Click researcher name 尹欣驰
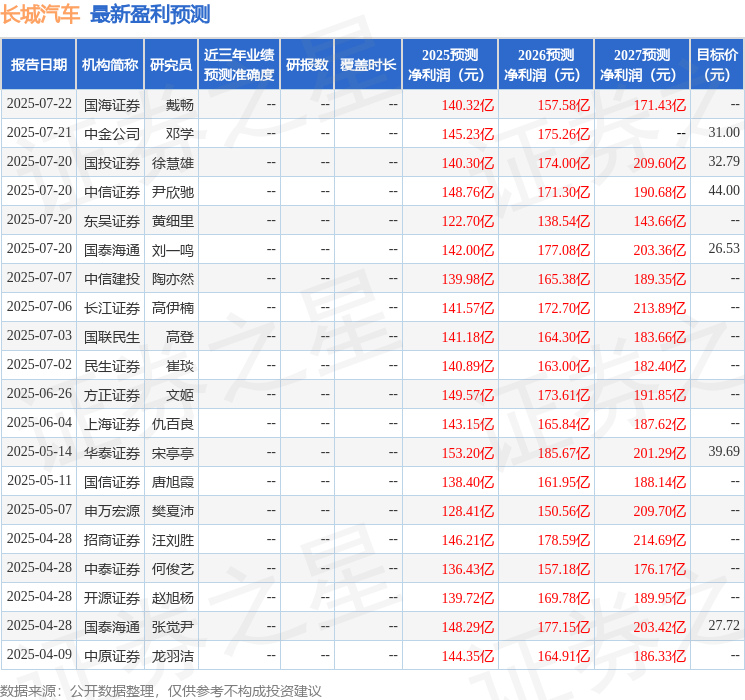The image size is (745, 700). click(173, 192)
